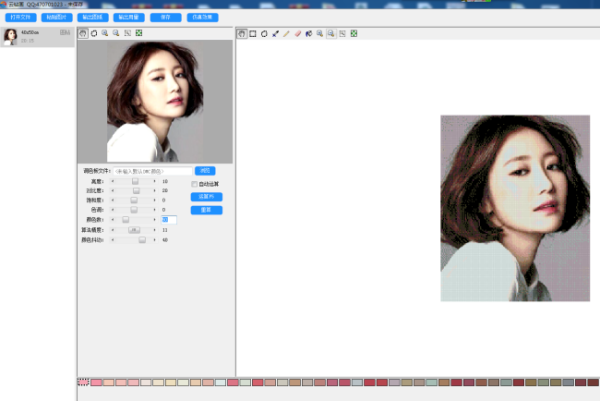Click the left magnifier icon in canvas toolbar
Viewport: 600px width, 401px height.
click(320, 34)
